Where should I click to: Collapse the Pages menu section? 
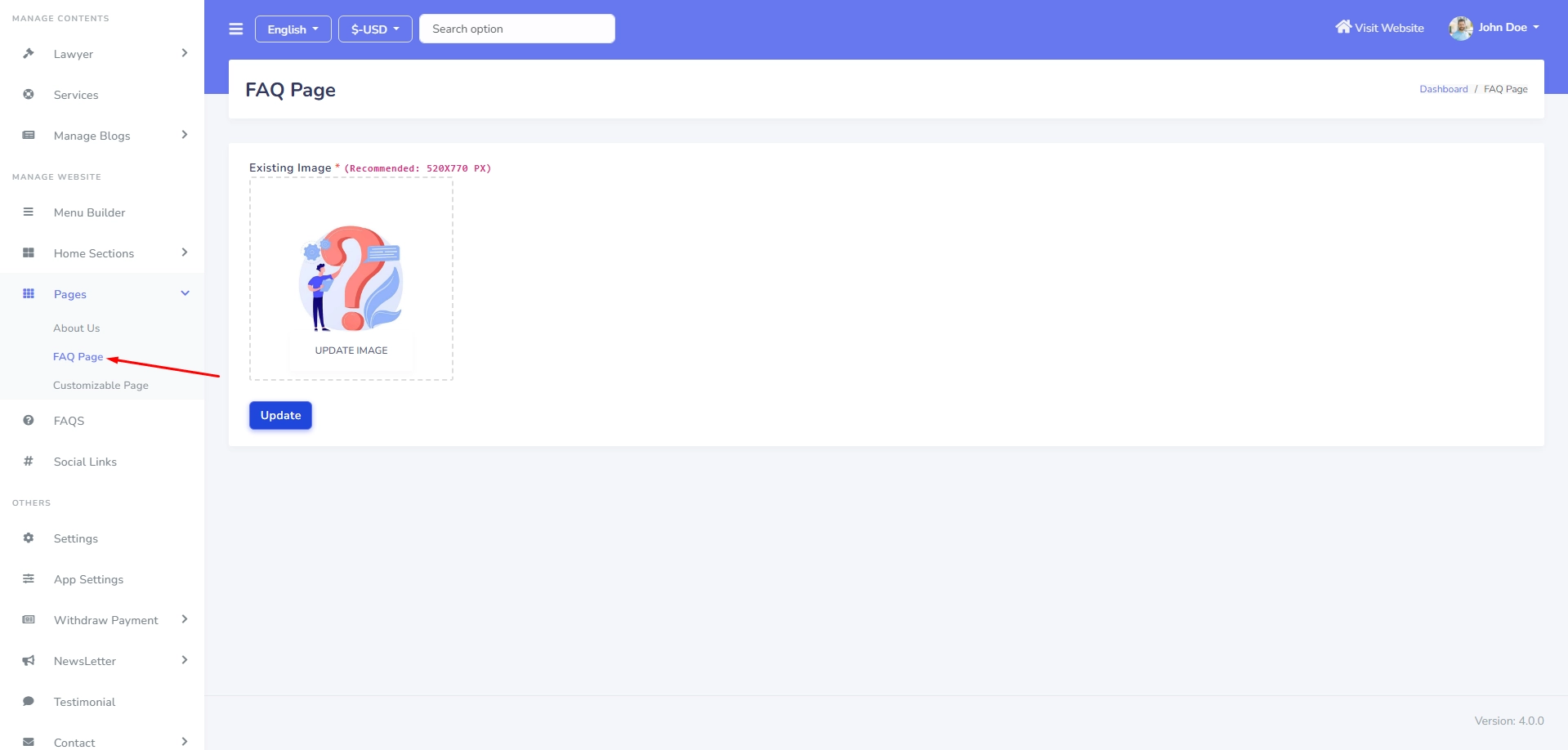click(185, 294)
